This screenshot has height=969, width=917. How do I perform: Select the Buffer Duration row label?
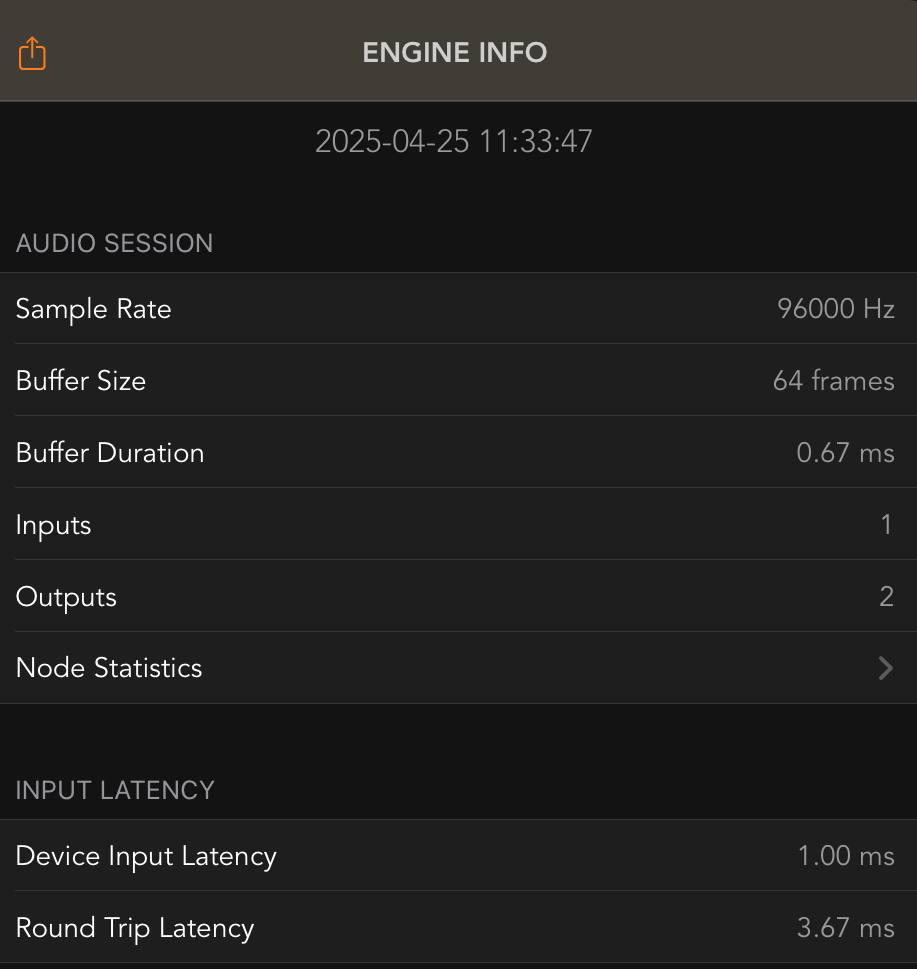coord(110,453)
